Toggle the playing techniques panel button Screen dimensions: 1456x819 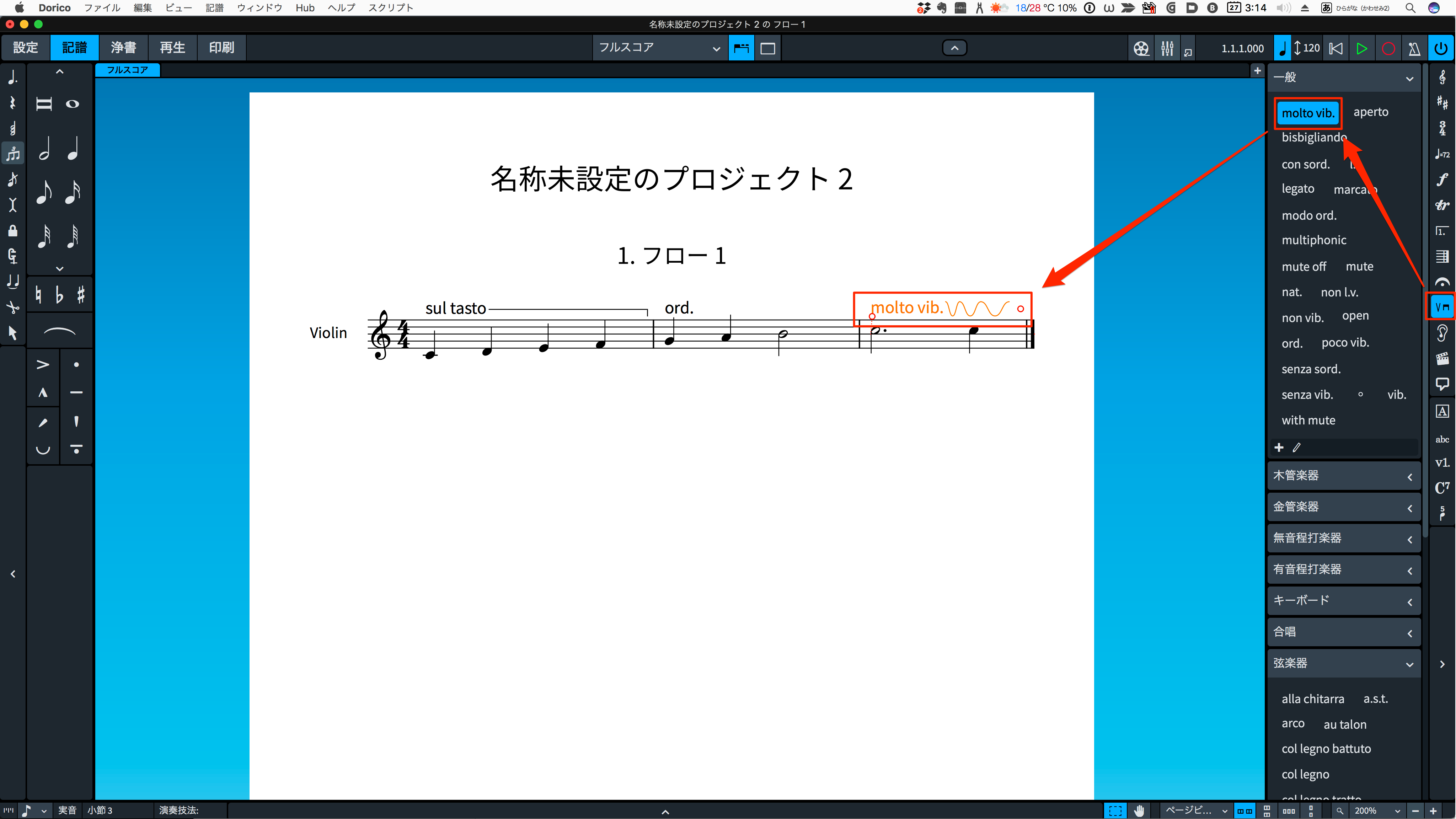pyautogui.click(x=1442, y=307)
